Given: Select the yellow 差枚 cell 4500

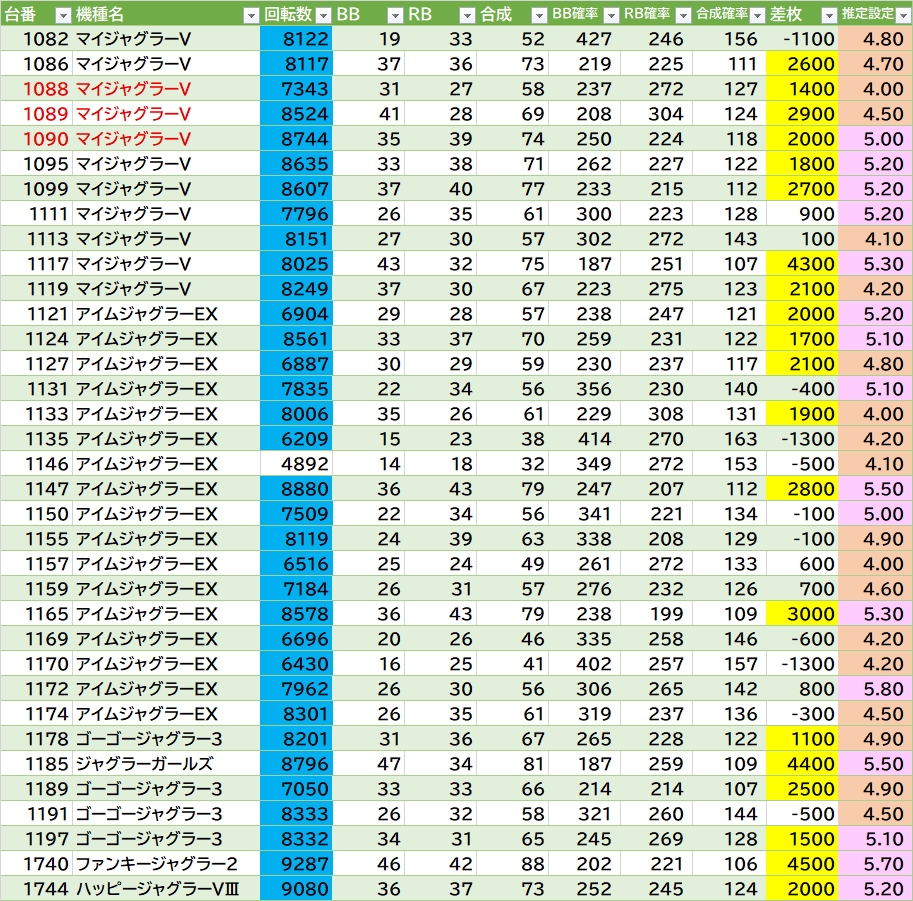Looking at the screenshot, I should (802, 864).
